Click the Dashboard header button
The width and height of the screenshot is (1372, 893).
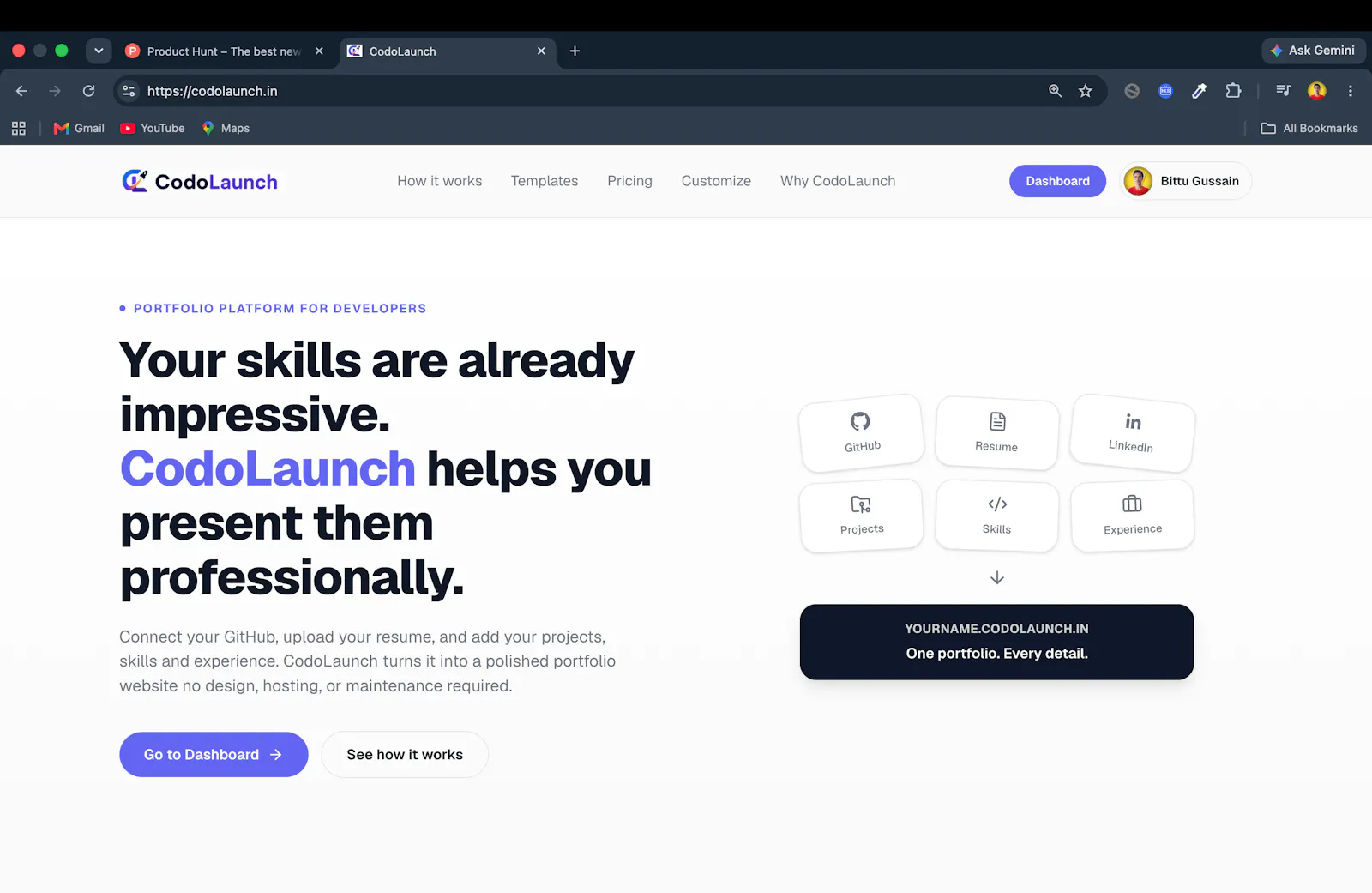[x=1057, y=181]
